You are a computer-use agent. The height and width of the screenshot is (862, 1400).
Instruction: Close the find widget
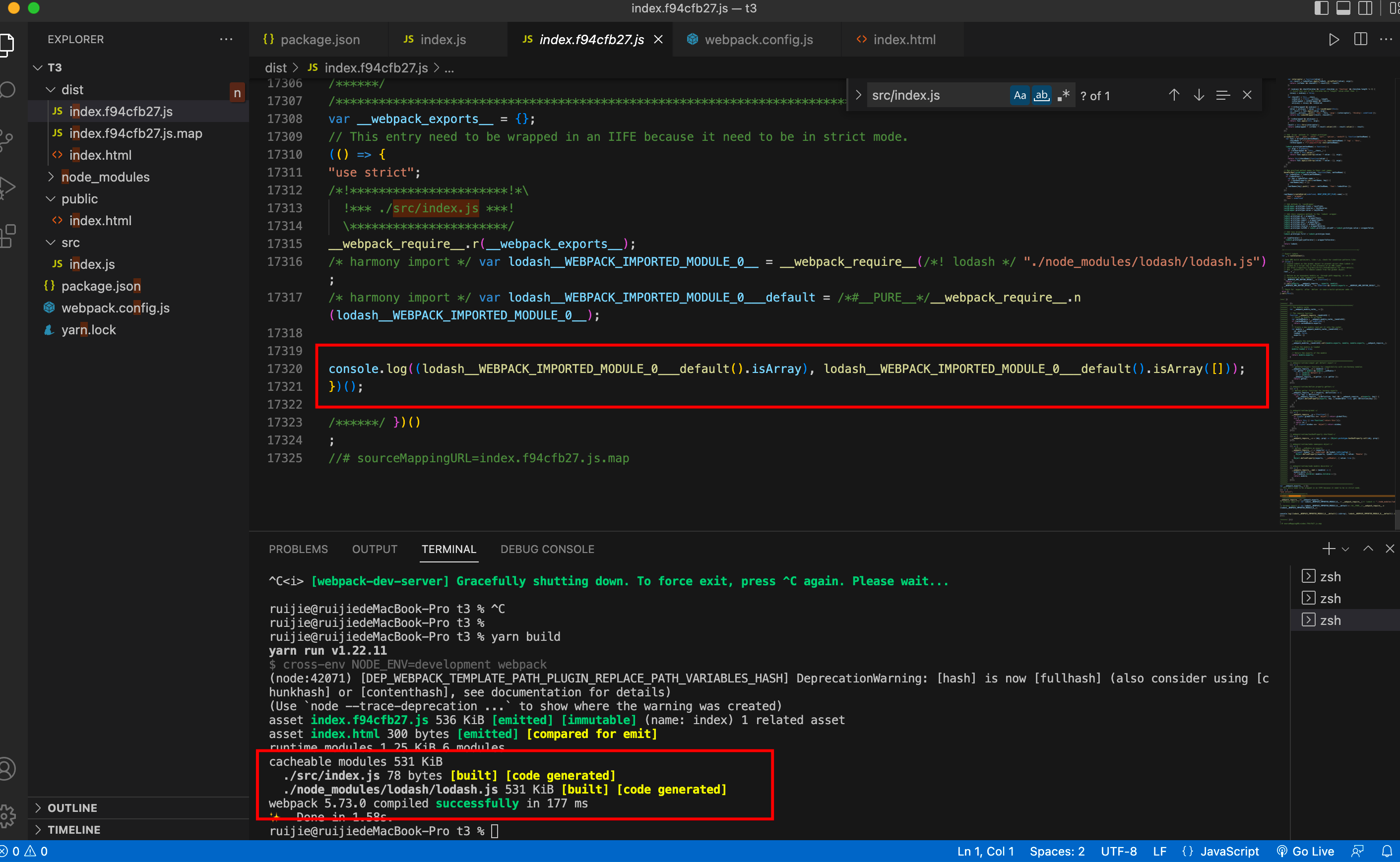1247,95
